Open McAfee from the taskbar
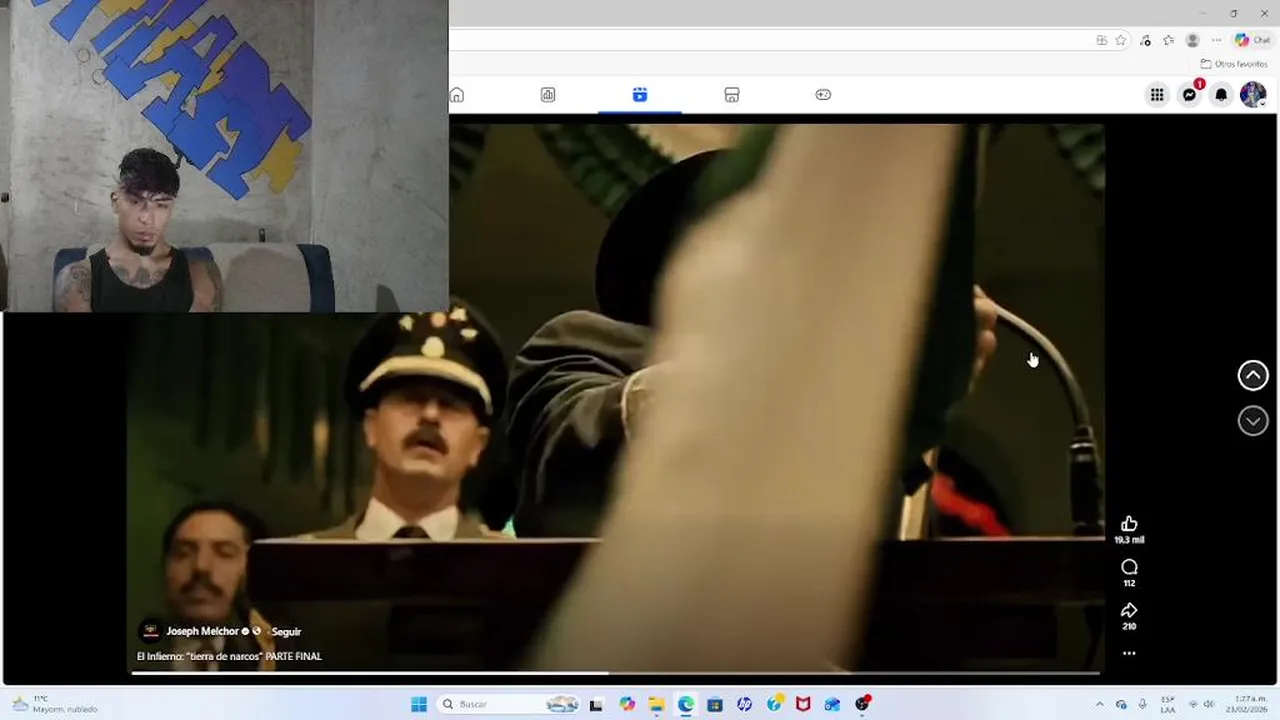Screen dimensions: 1280x720 [x=803, y=704]
